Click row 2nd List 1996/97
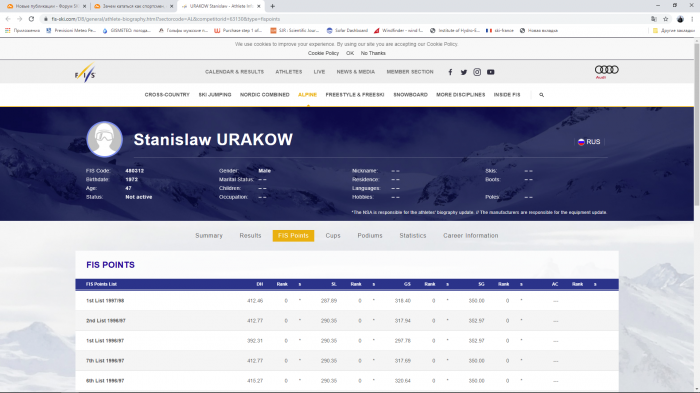 pyautogui.click(x=347, y=321)
